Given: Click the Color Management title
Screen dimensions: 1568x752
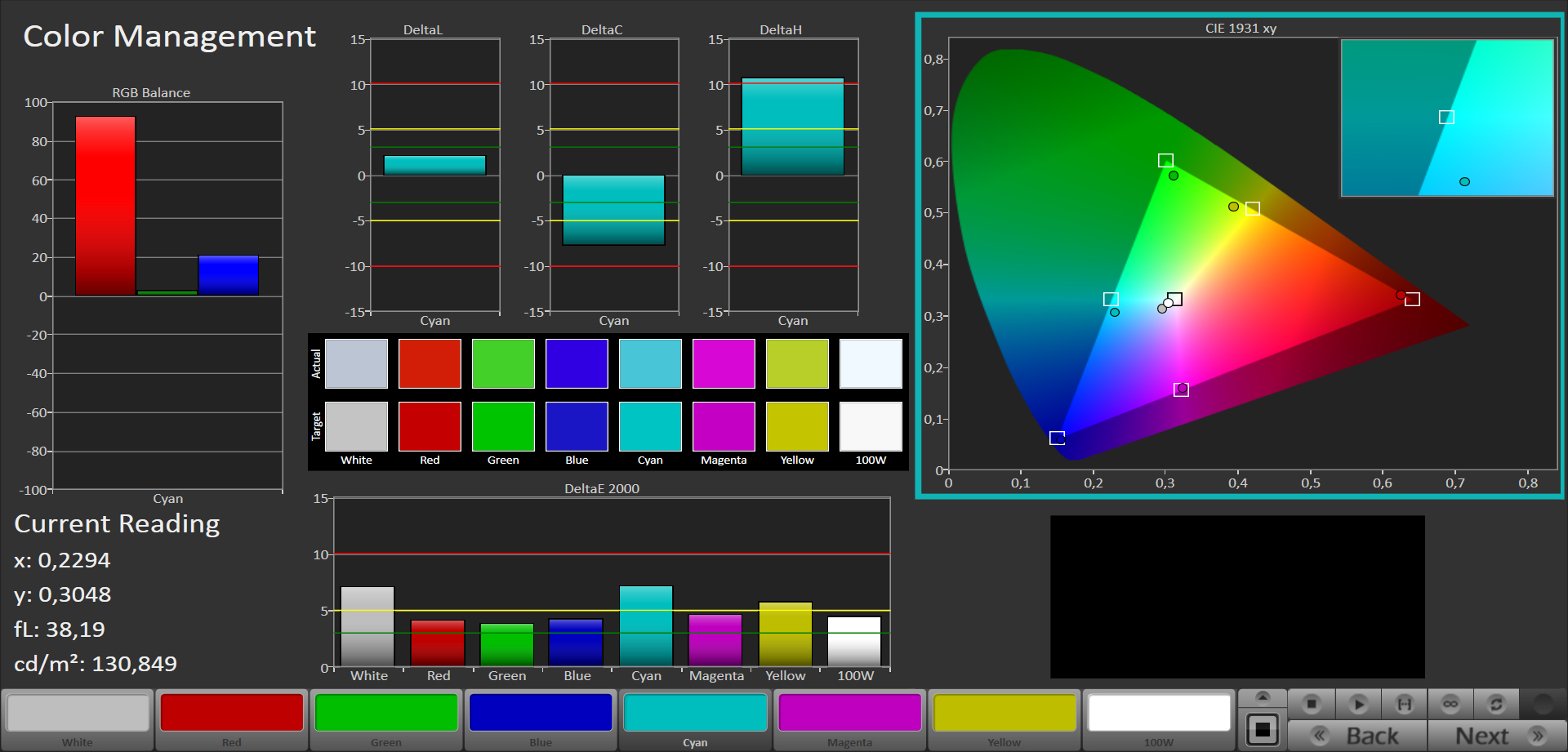Looking at the screenshot, I should 169,37.
